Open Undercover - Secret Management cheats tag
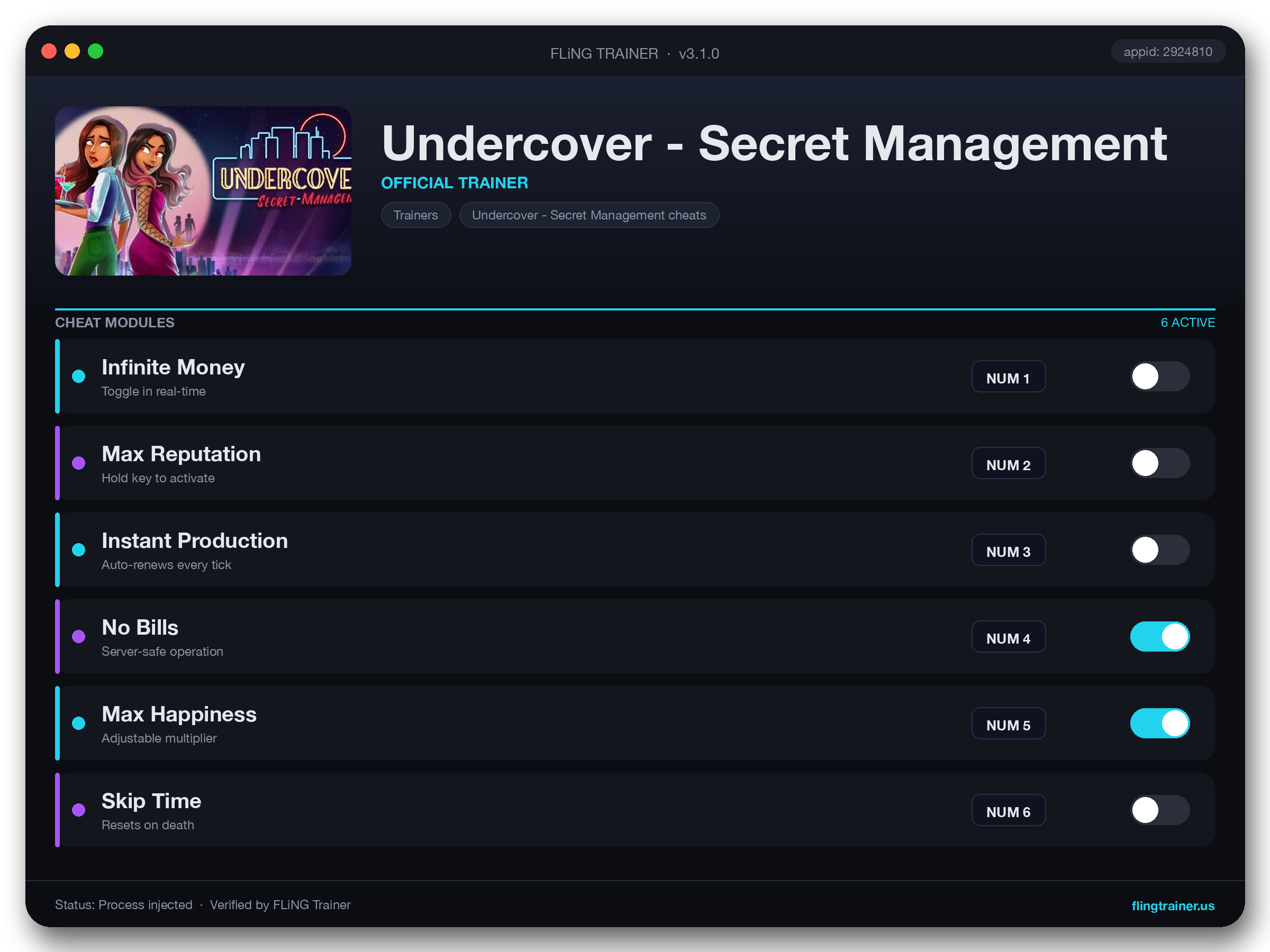 pos(589,215)
